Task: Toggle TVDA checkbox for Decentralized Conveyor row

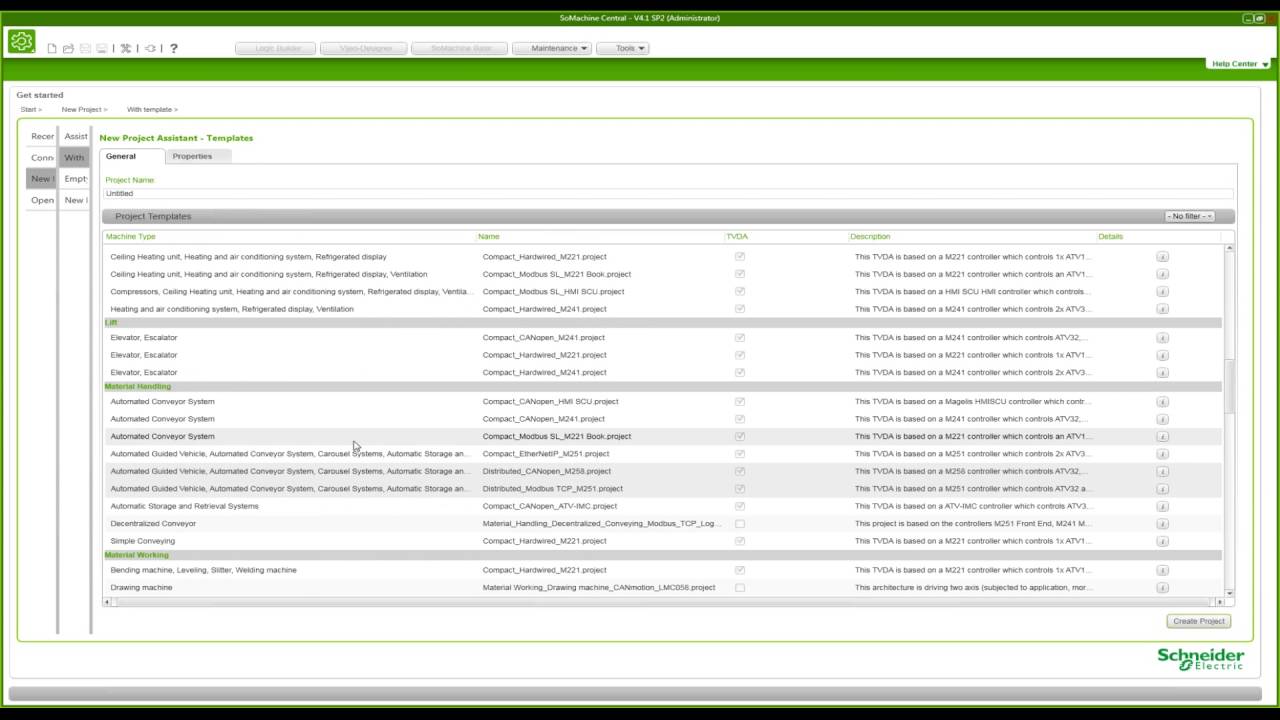Action: 740,523
